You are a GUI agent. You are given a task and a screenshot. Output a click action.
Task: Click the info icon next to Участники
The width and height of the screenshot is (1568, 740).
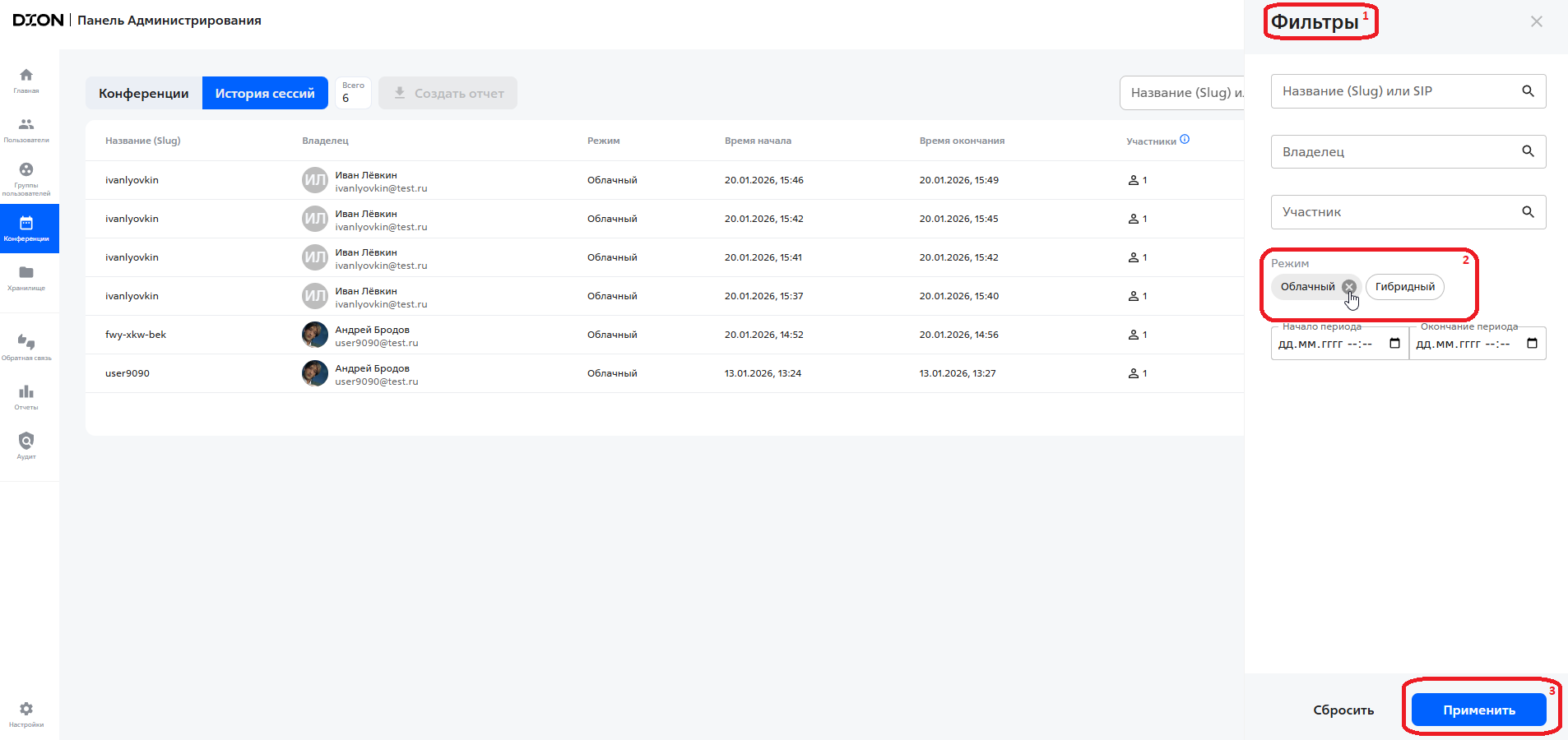(1185, 140)
